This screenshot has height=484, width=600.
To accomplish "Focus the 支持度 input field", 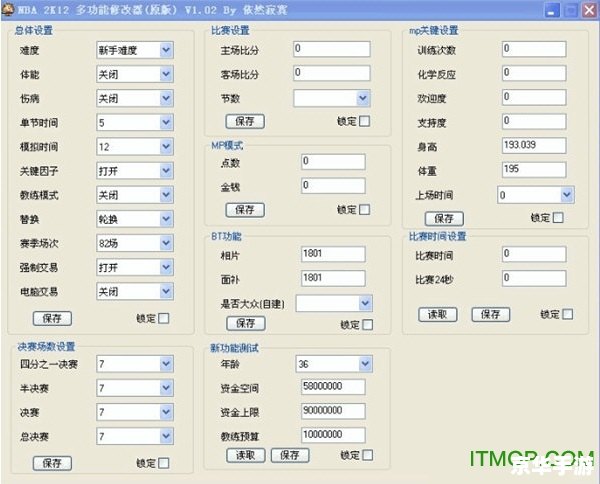I will (534, 121).
